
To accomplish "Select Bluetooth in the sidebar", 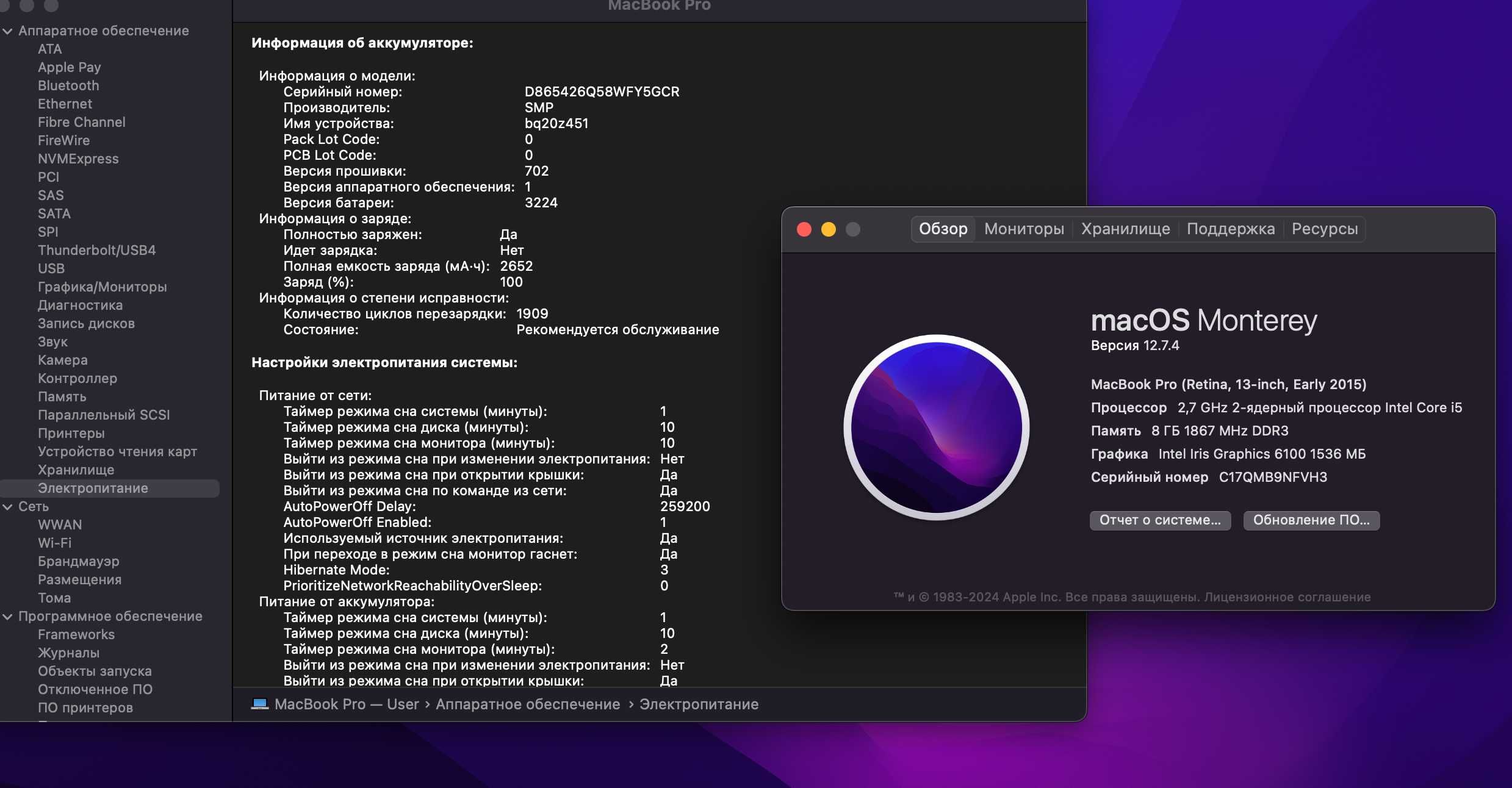I will click(x=68, y=86).
